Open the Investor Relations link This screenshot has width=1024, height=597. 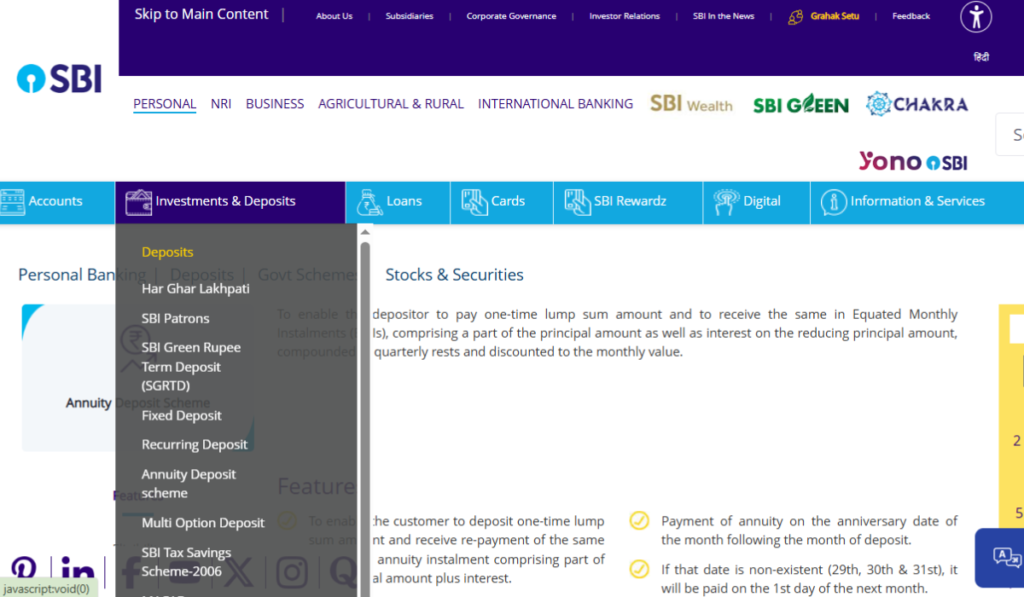pyautogui.click(x=624, y=16)
